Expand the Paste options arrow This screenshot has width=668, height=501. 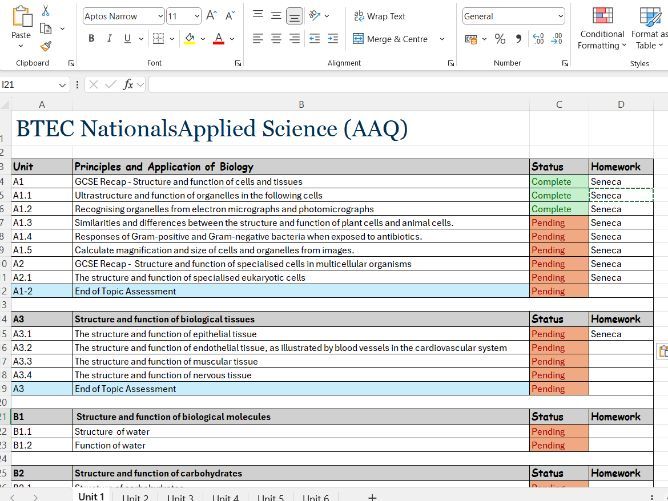[x=21, y=46]
